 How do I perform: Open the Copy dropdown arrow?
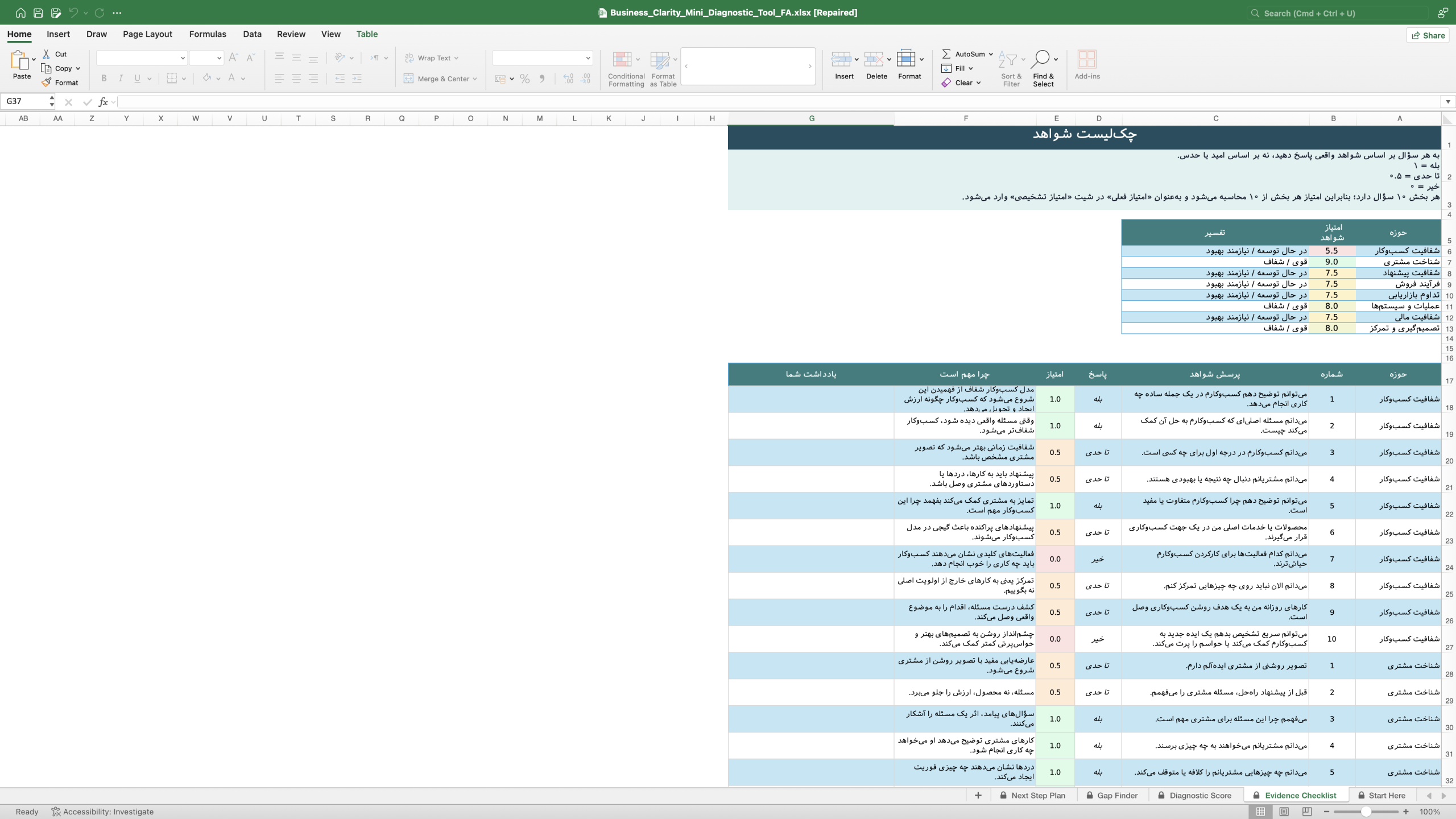[78, 68]
